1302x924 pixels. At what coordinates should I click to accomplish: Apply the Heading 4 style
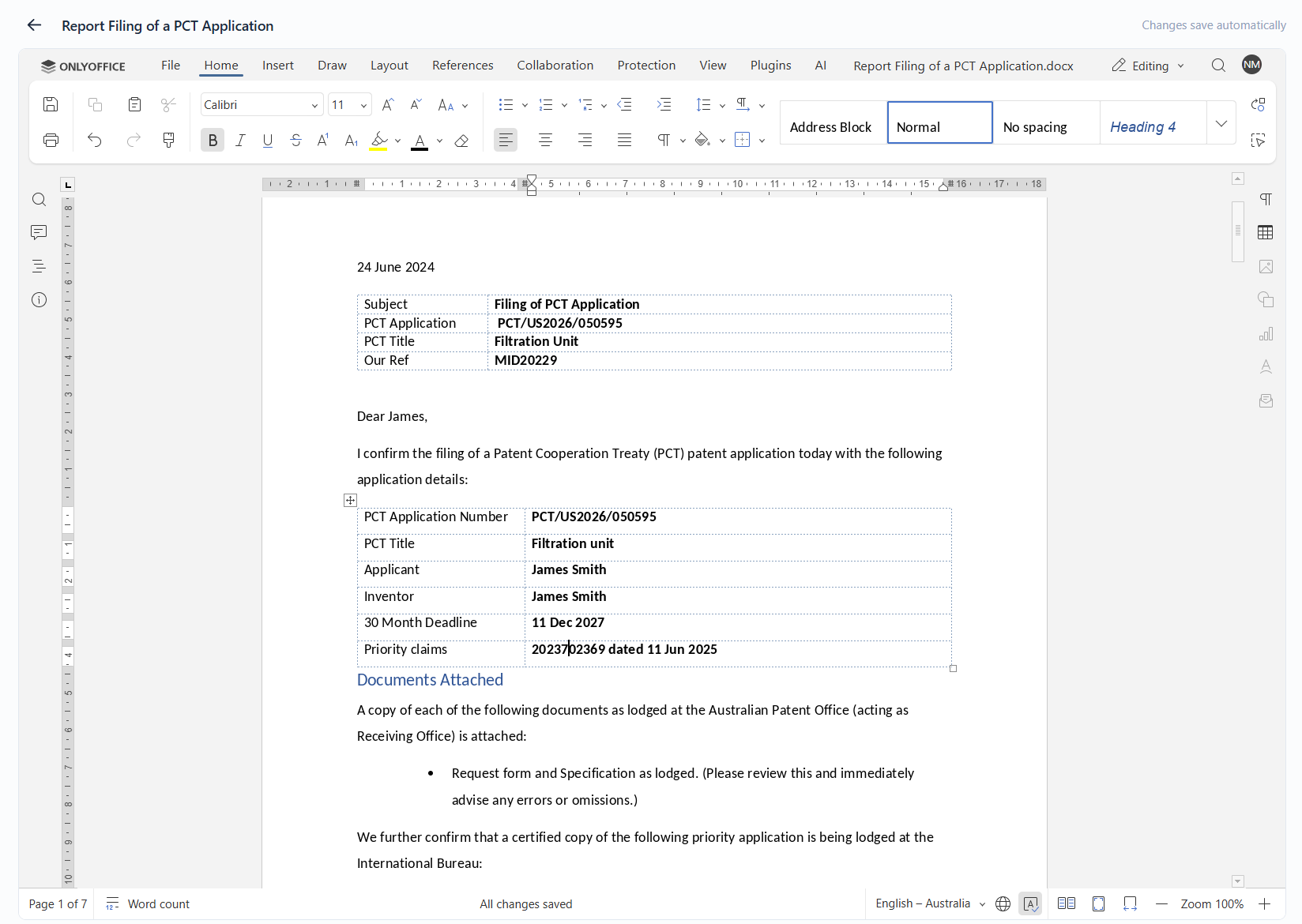[1153, 122]
